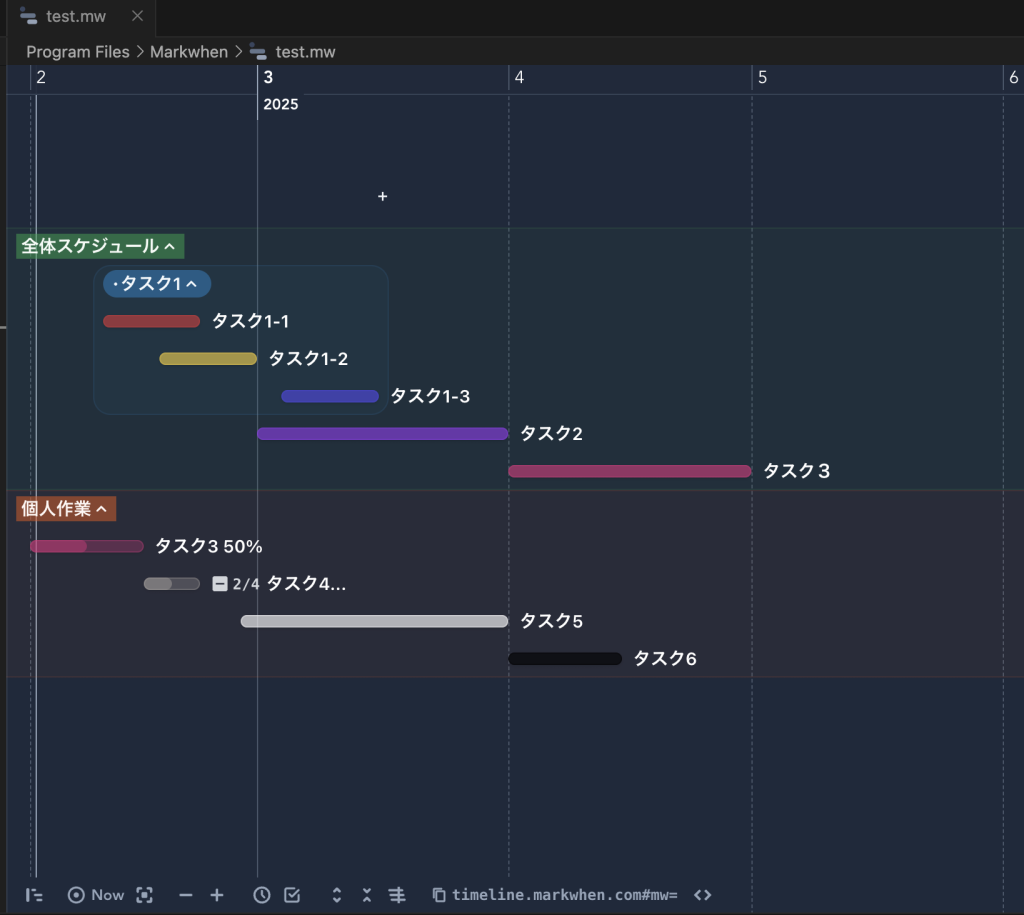Jump to Now on the timeline
The width and height of the screenshot is (1024, 915).
click(96, 895)
